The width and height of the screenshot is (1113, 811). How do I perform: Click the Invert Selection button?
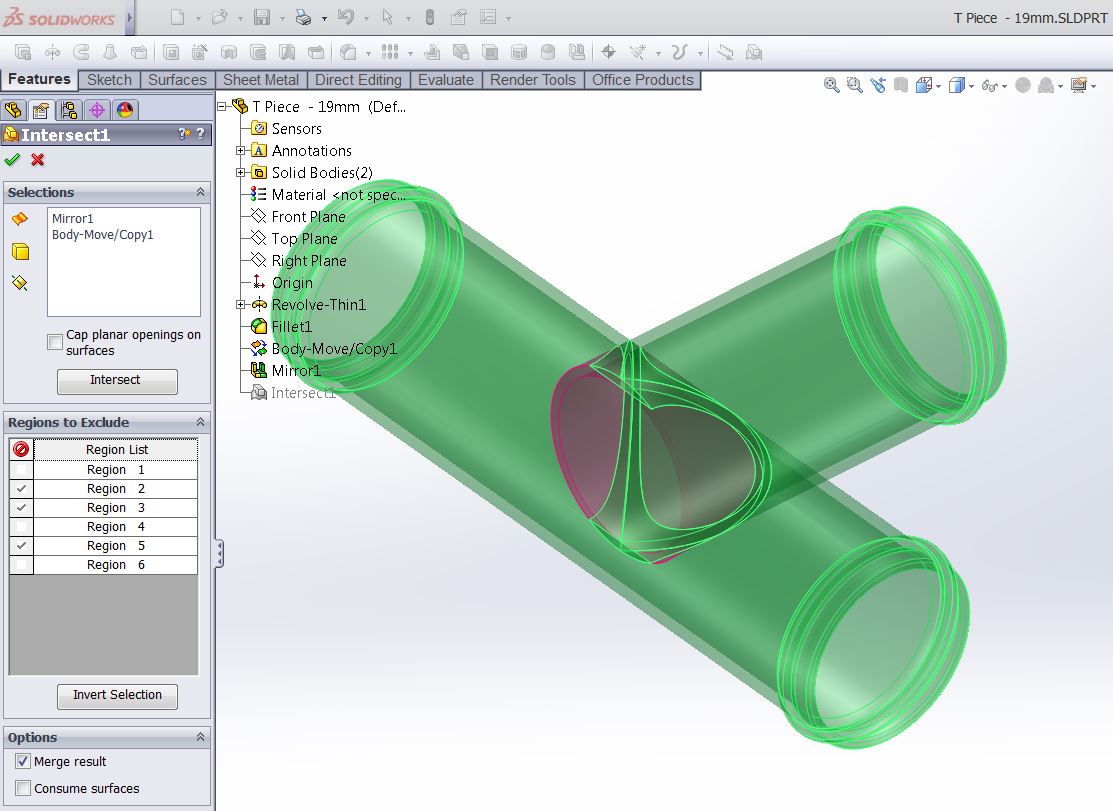[x=117, y=695]
